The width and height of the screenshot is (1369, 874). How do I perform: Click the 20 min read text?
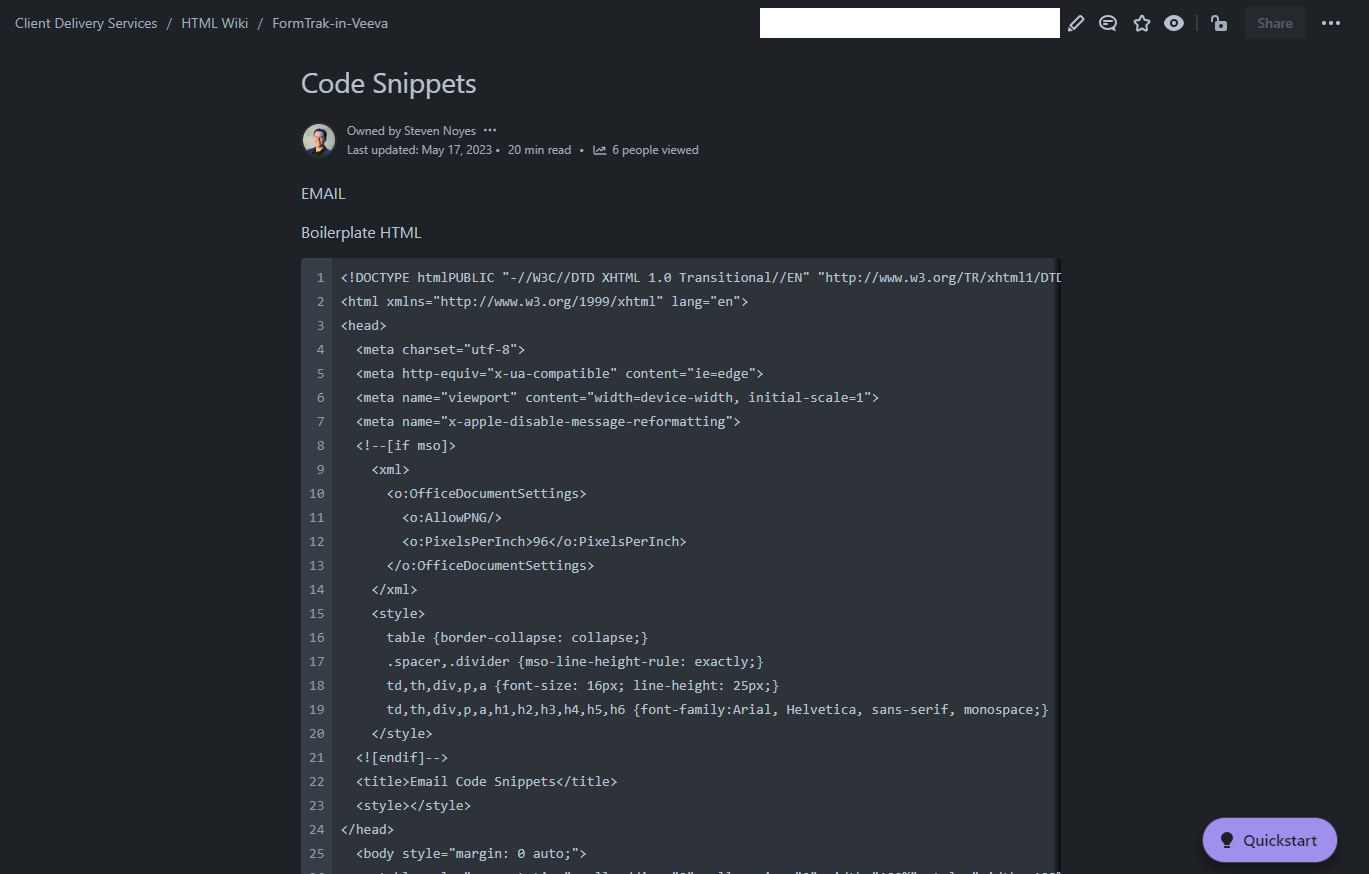[540, 150]
